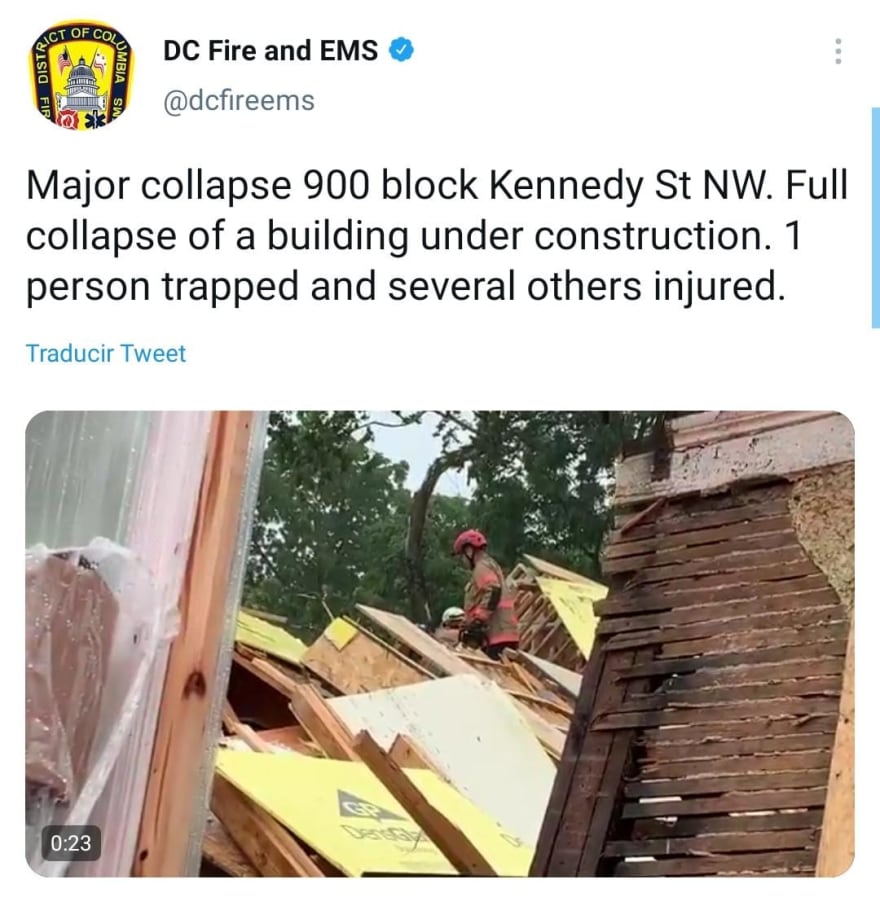Visit the @dcfireems handle
Image resolution: width=880 pixels, height=897 pixels.
[x=239, y=101]
